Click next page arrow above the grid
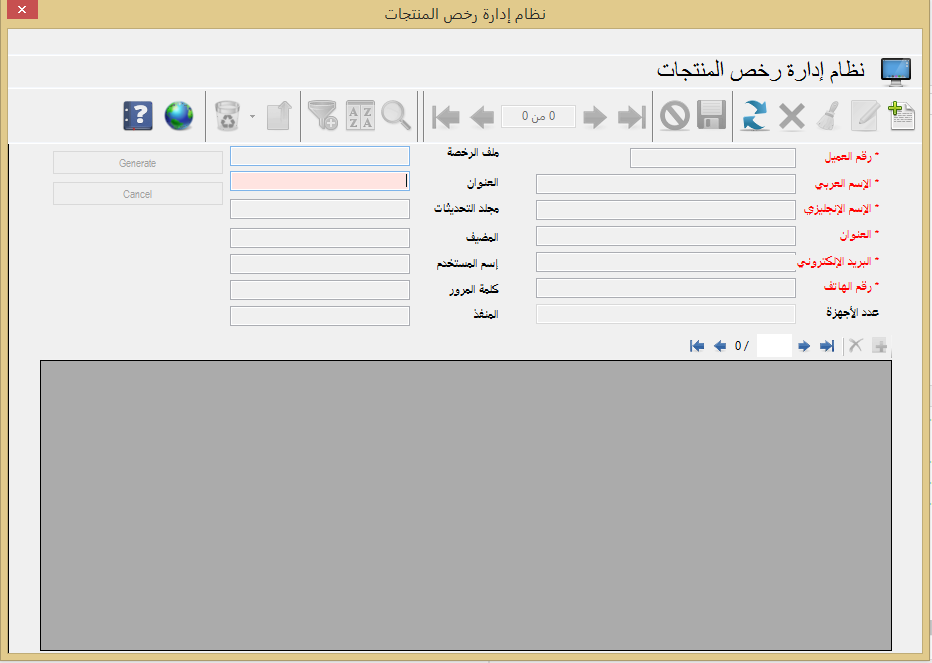The height and width of the screenshot is (663, 932). [803, 346]
